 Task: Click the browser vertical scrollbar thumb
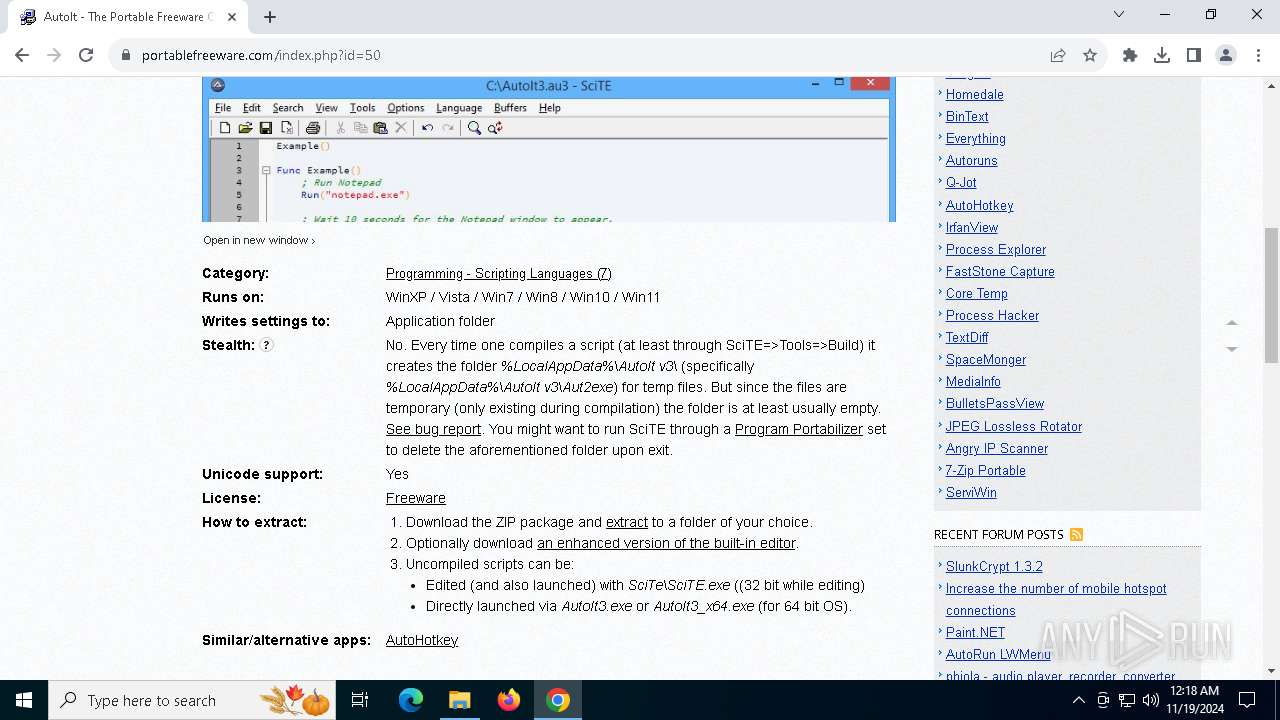[x=1271, y=295]
